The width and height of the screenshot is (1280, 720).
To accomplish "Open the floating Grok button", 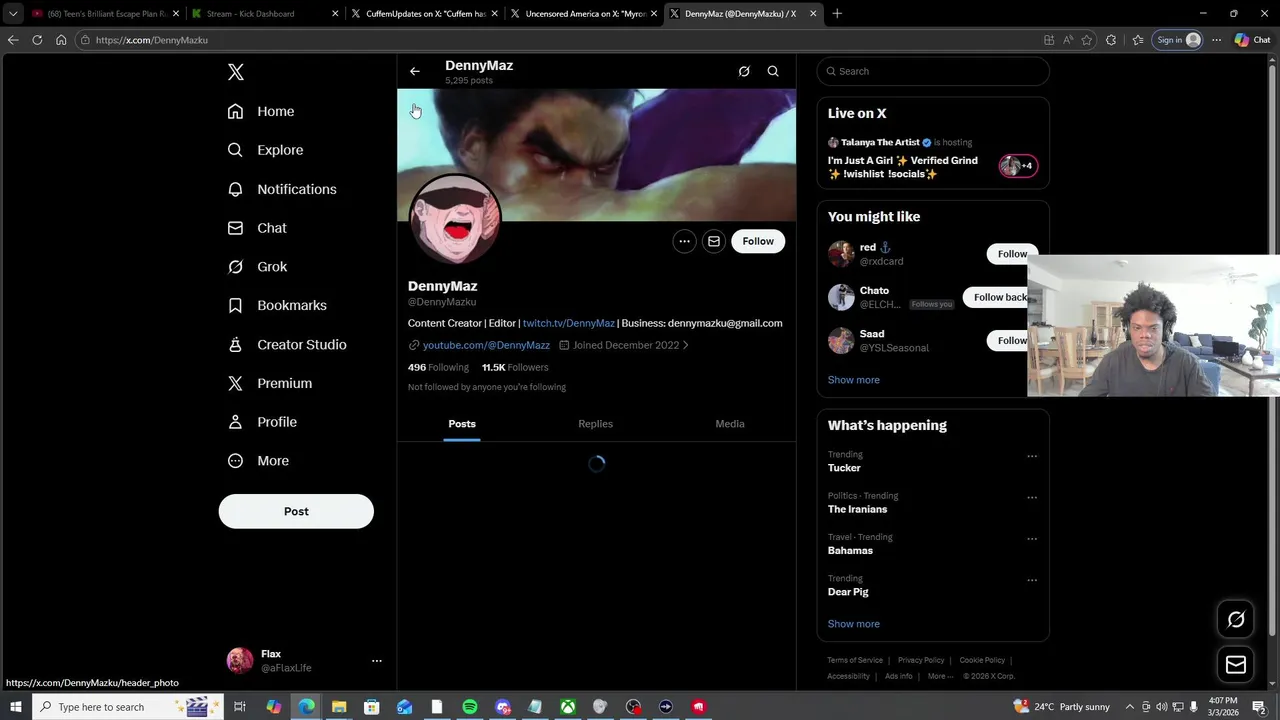I will [1236, 620].
